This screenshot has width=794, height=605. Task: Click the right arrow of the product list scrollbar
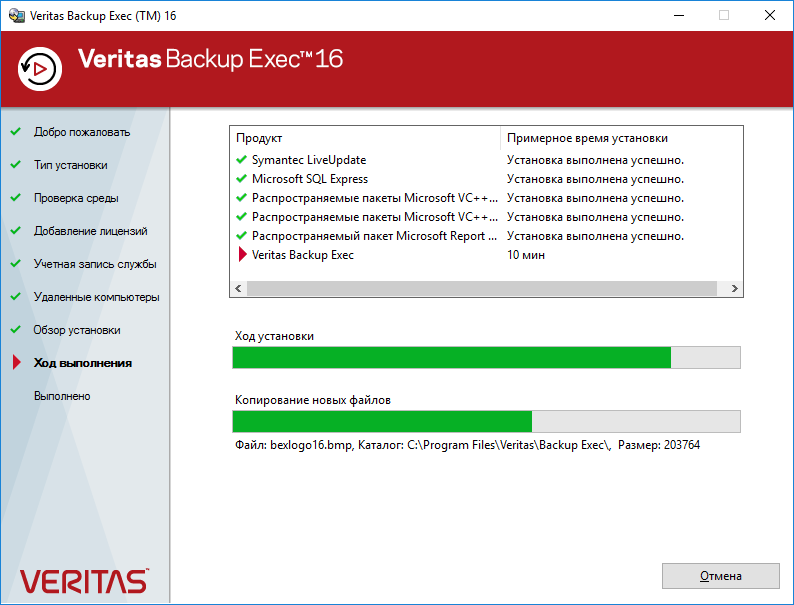735,289
